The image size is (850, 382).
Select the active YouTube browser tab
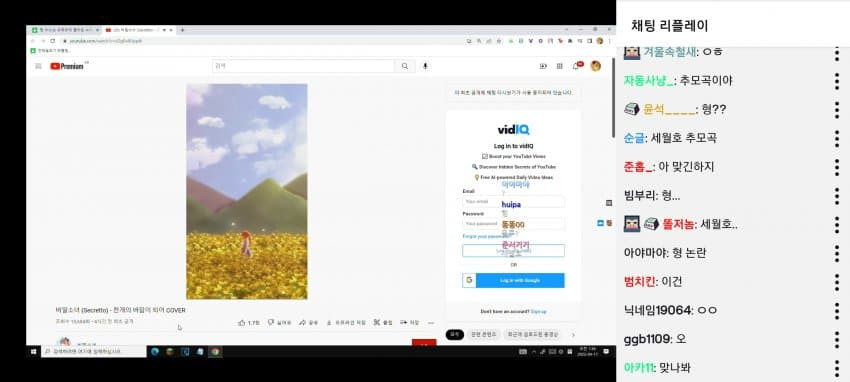point(138,30)
